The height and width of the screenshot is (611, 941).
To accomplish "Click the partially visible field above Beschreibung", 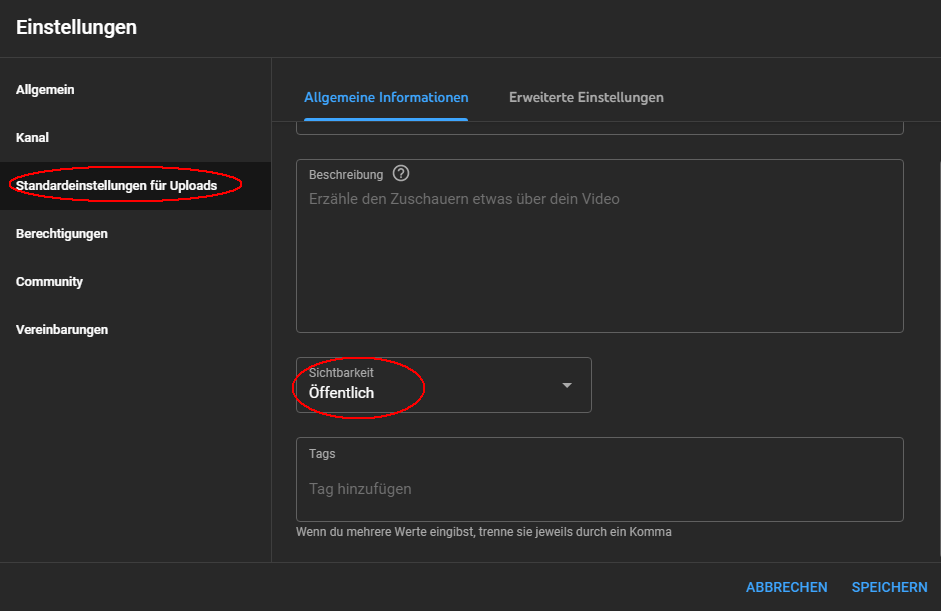I will 599,127.
